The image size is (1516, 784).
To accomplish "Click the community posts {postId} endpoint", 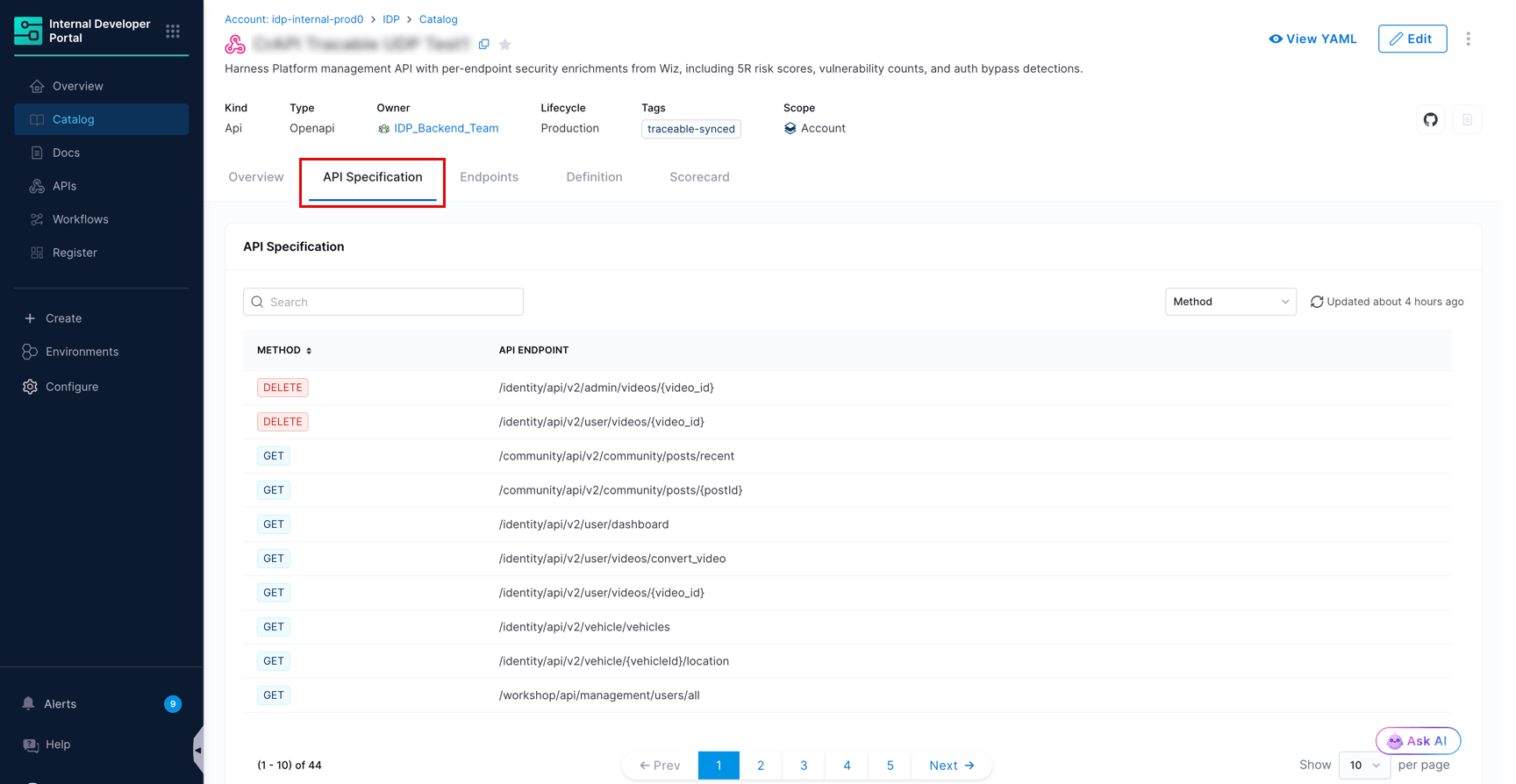I will tap(847, 490).
